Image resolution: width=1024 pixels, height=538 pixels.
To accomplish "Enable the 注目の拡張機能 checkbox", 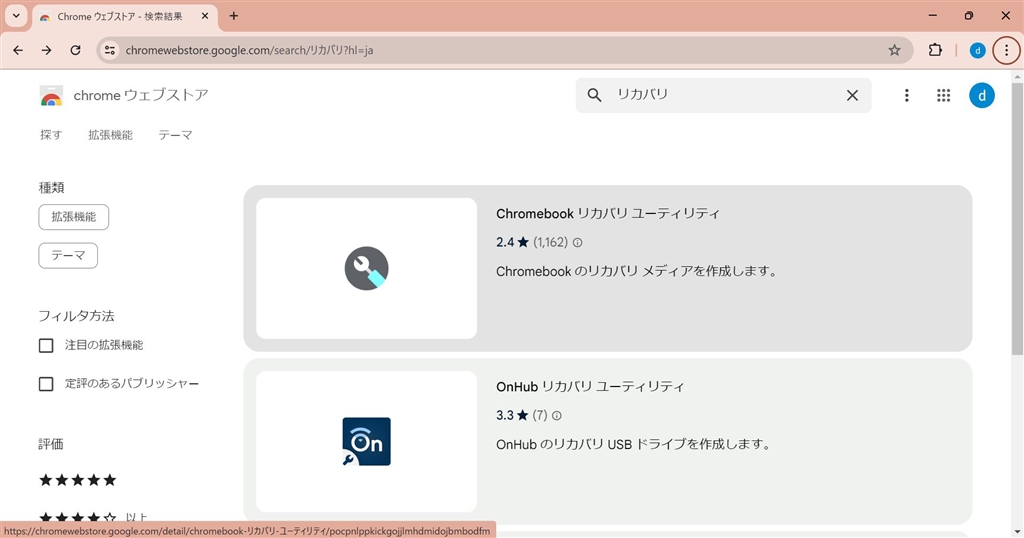I will (46, 345).
